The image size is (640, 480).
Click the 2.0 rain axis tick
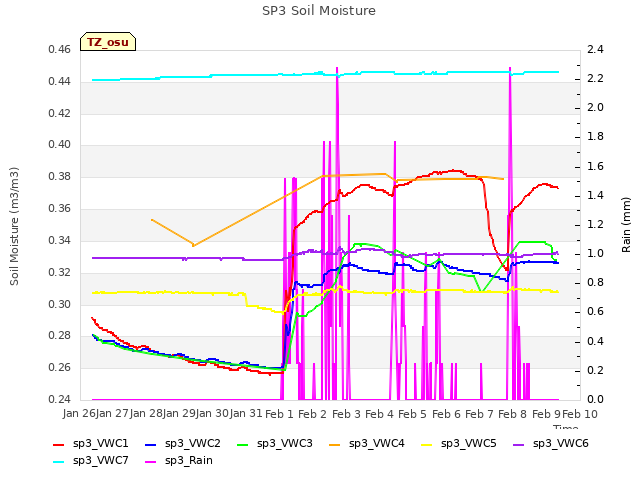[596, 108]
